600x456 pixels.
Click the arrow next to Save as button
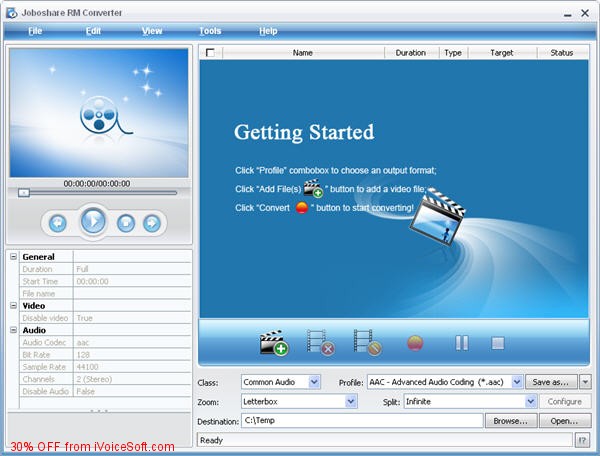click(585, 382)
